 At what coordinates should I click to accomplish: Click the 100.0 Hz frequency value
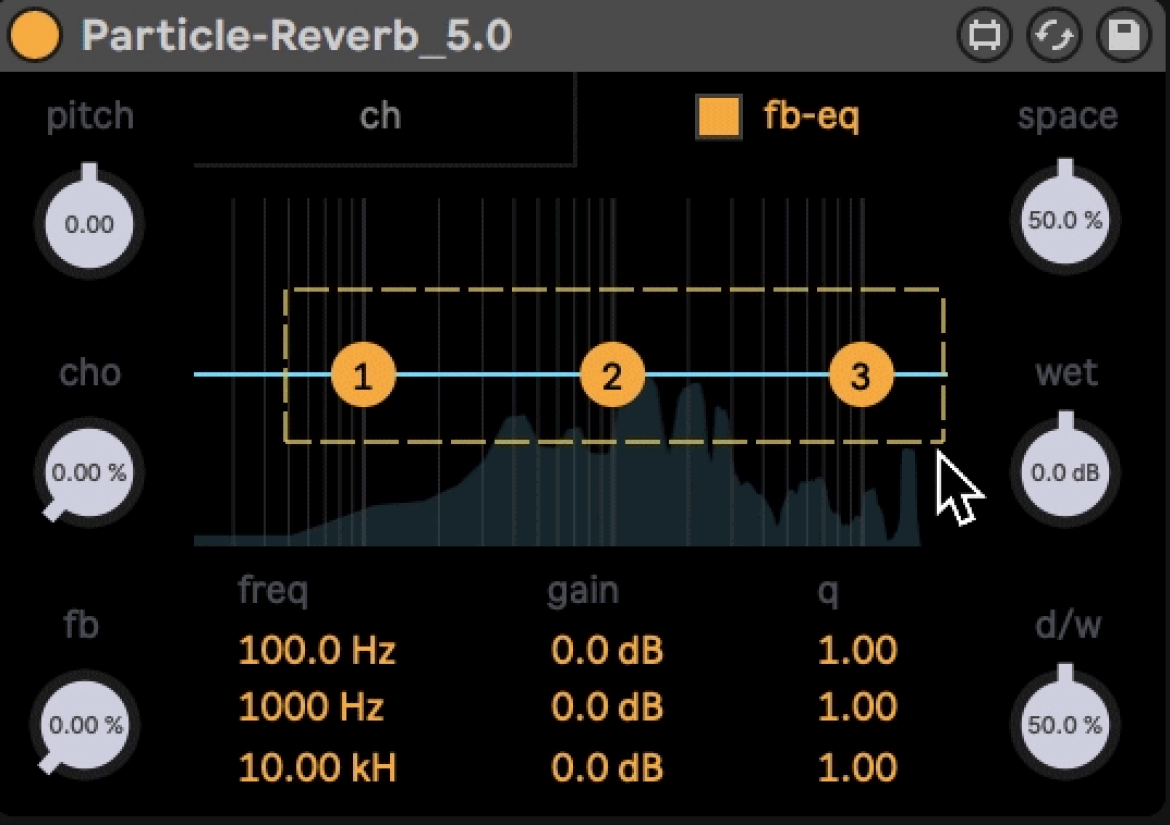click(x=316, y=650)
